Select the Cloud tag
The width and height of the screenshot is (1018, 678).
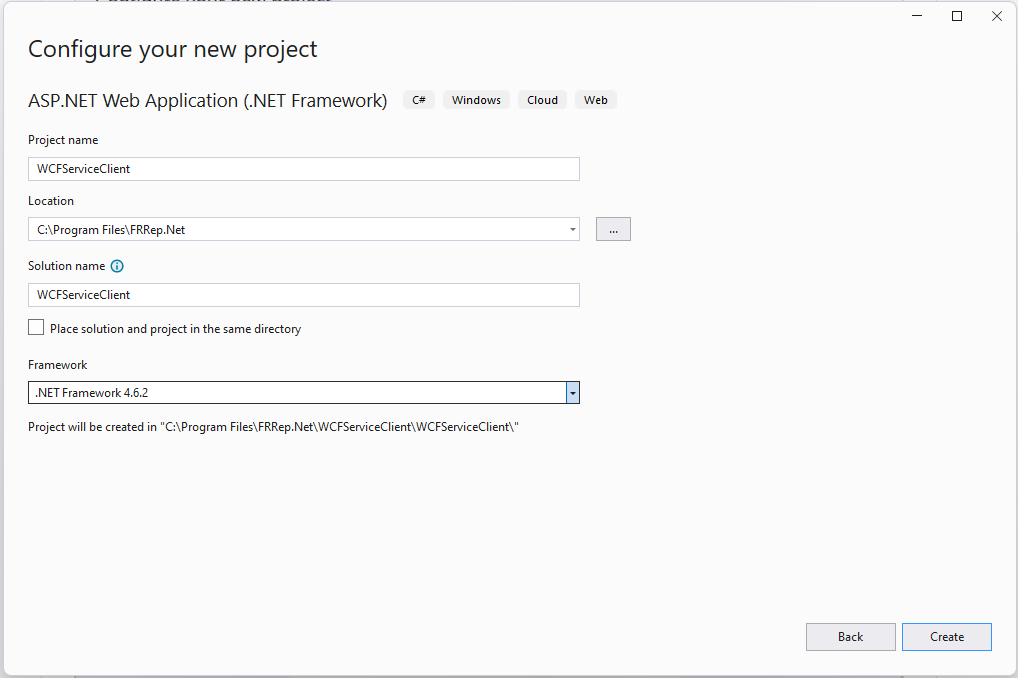coord(542,100)
